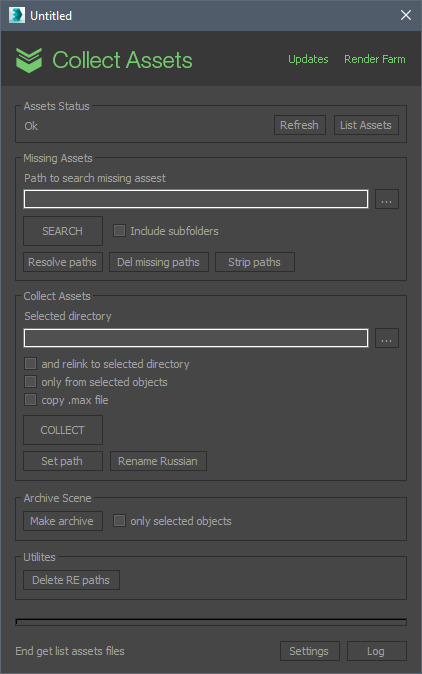Open the List Assets button

pos(366,125)
